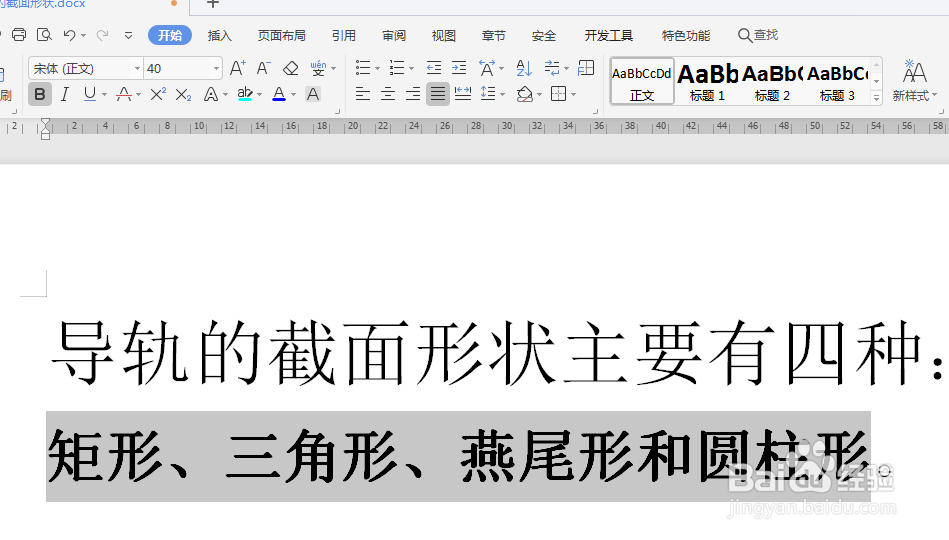This screenshot has width=949, height=540.
Task: Apply character shading A icon
Action: (x=313, y=94)
